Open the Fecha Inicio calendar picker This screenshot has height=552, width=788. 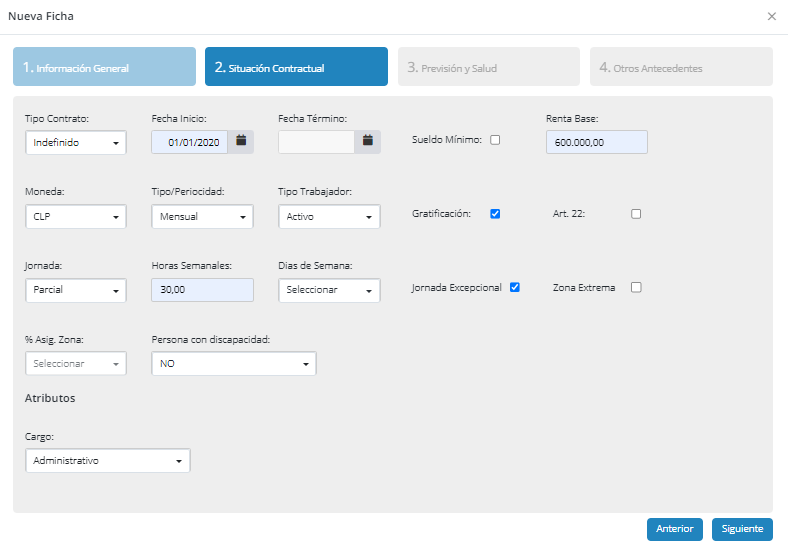(x=241, y=142)
